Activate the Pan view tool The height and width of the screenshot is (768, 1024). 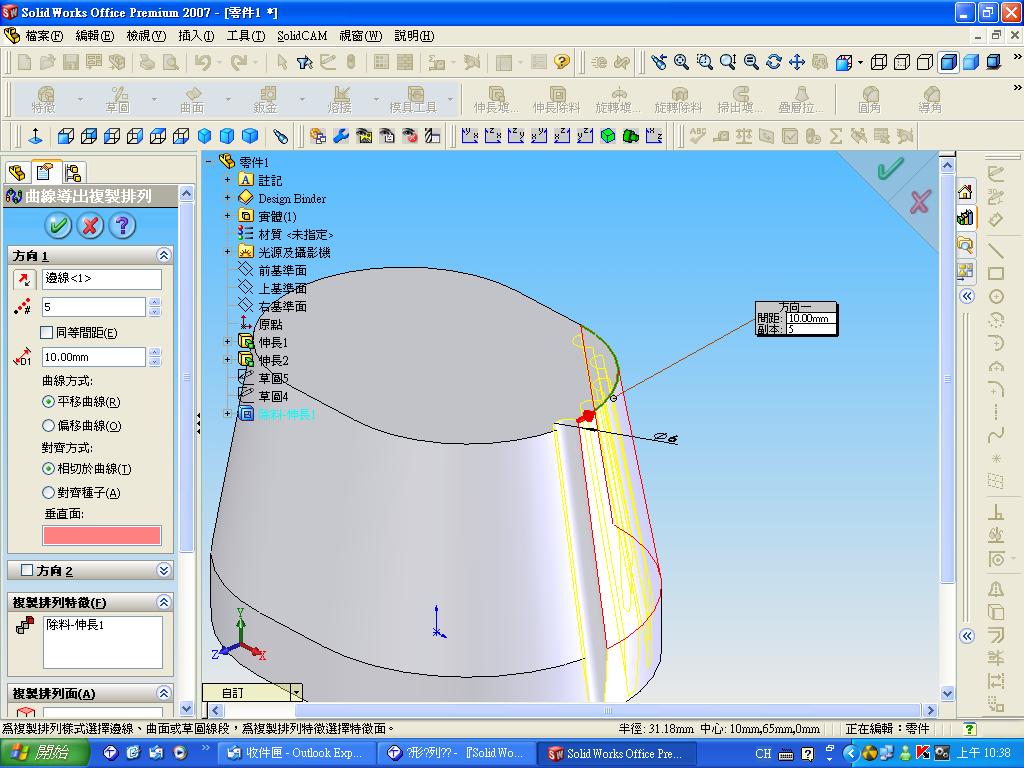(797, 62)
